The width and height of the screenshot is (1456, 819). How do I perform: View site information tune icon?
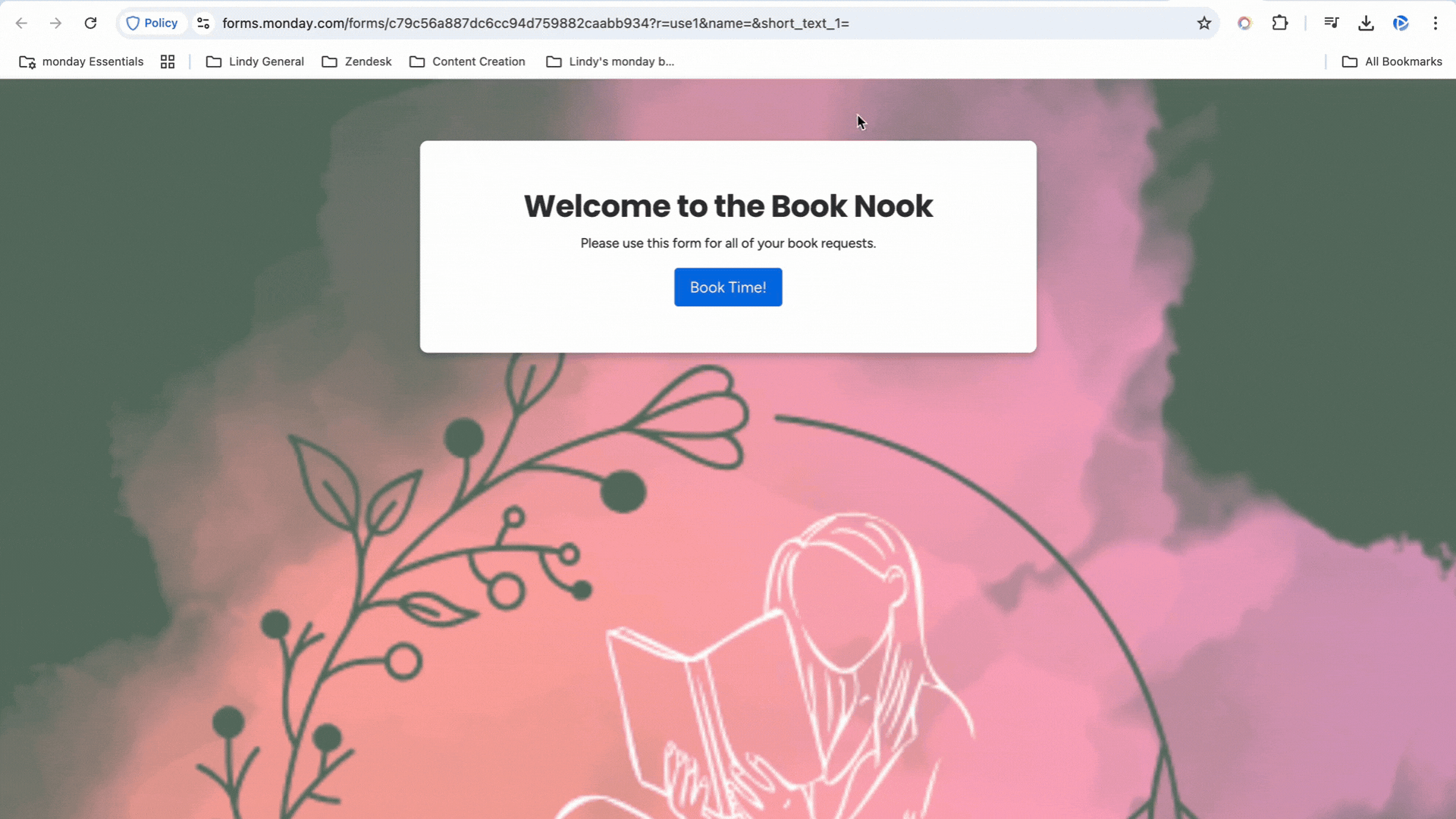tap(203, 24)
